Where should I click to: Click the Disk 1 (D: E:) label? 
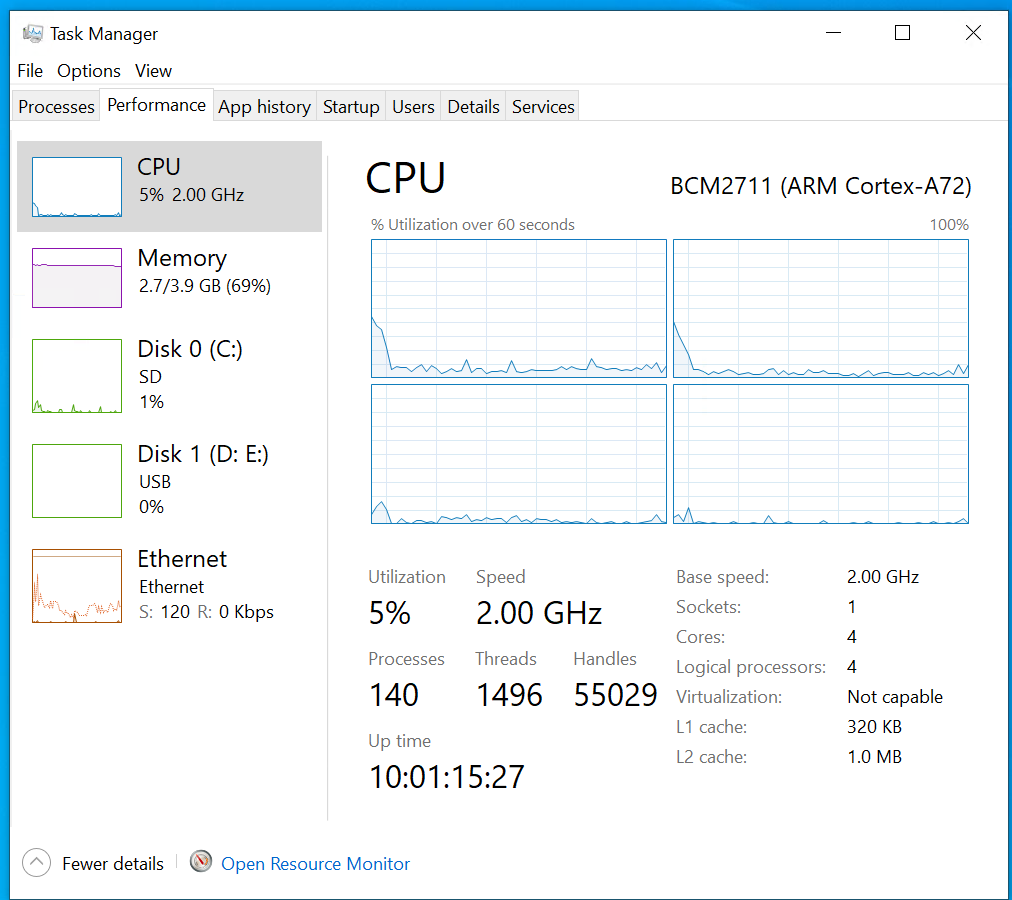pyautogui.click(x=203, y=454)
